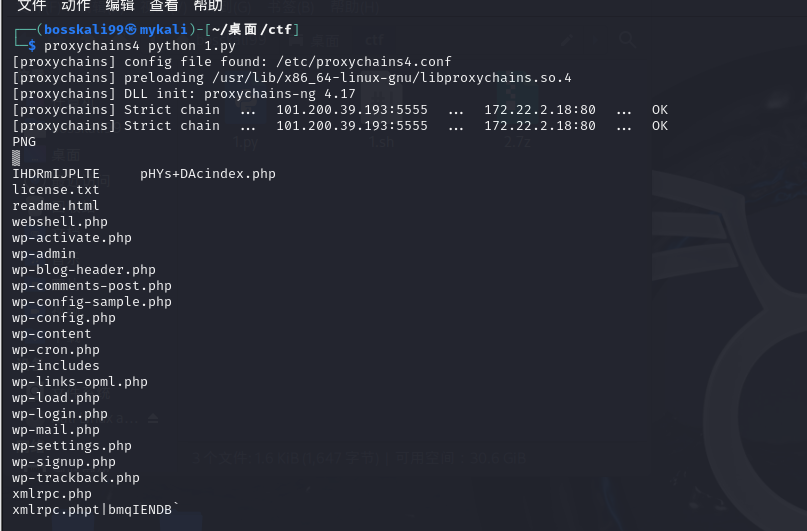Click the xmlrpc.php entry

[x=52, y=494]
